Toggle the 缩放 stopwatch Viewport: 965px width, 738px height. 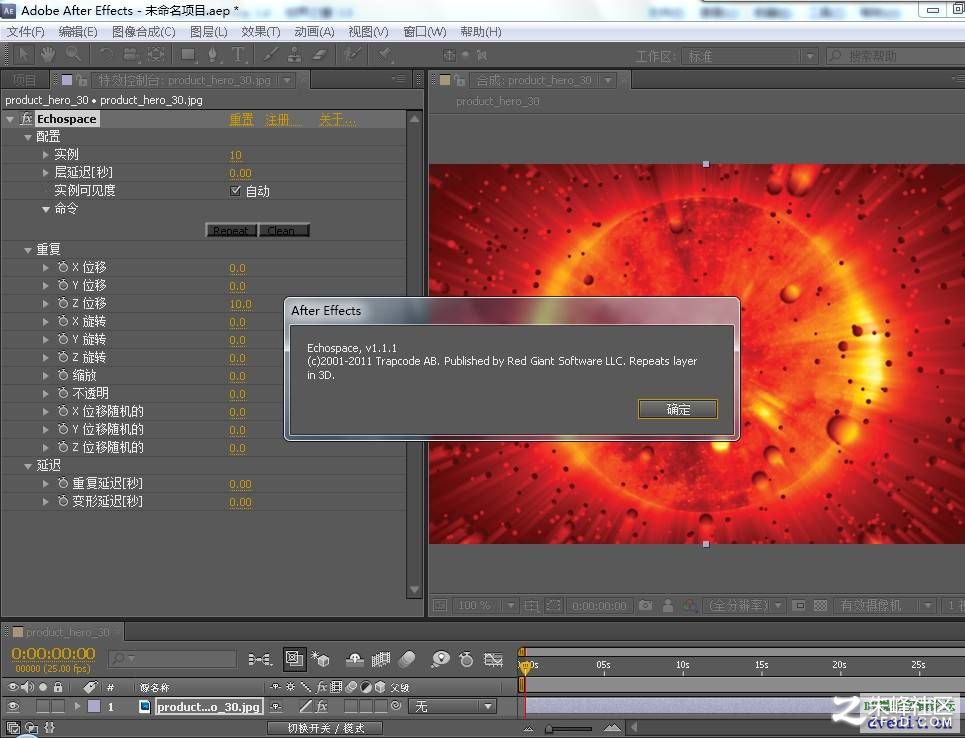coord(63,375)
